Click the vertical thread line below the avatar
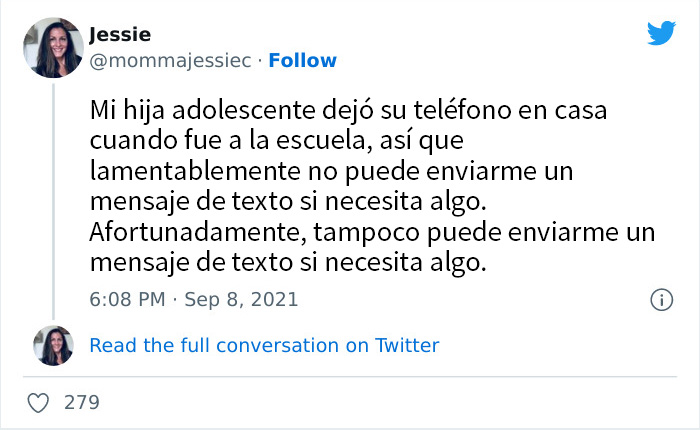This screenshot has width=700, height=430. (53, 200)
